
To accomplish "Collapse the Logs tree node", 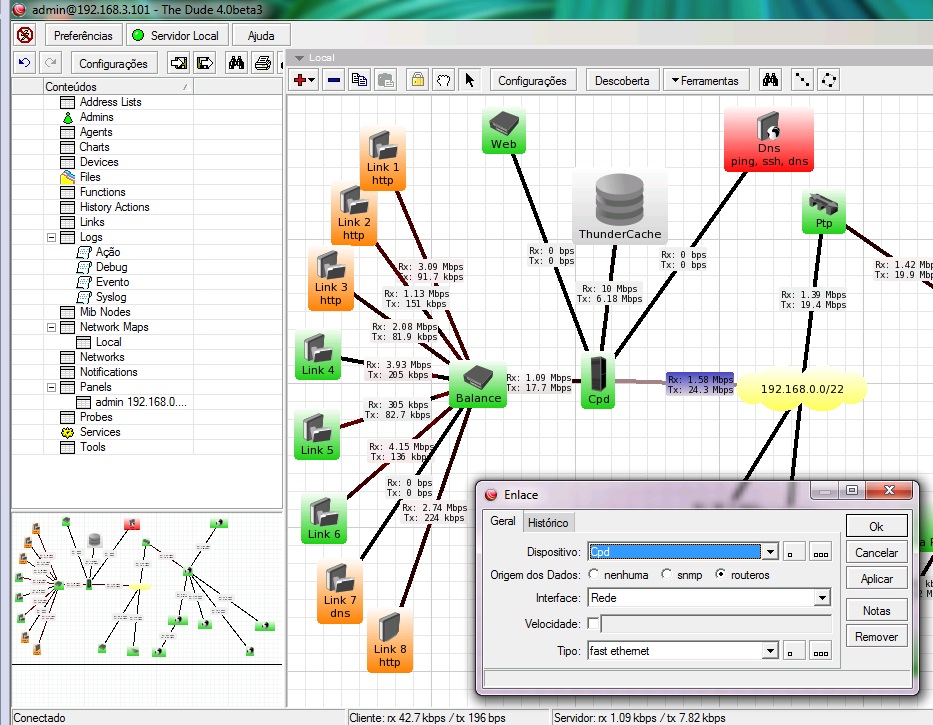I will [x=52, y=237].
